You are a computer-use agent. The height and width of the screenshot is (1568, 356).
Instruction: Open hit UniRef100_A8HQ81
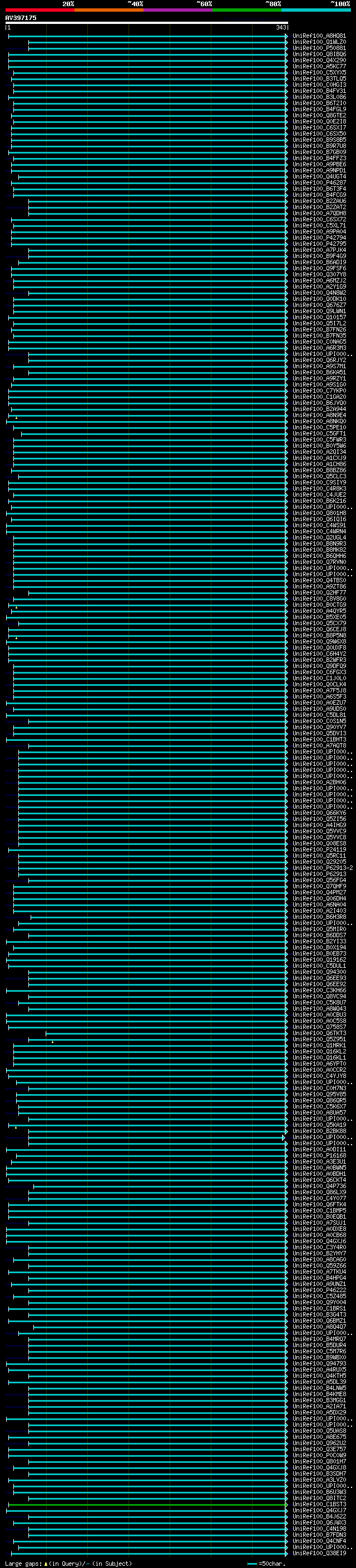point(319,36)
